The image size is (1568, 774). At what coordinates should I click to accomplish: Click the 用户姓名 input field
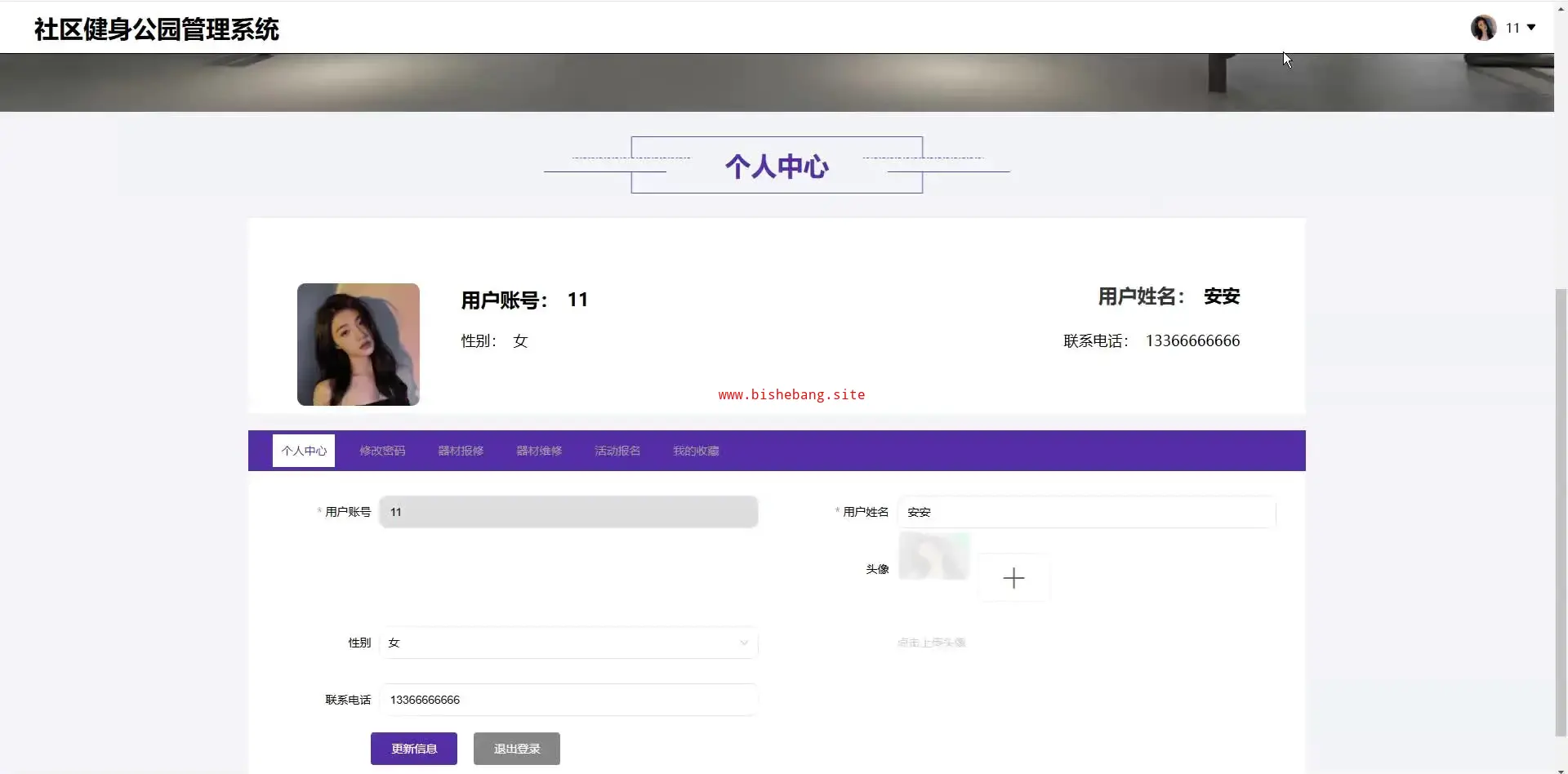[1086, 512]
